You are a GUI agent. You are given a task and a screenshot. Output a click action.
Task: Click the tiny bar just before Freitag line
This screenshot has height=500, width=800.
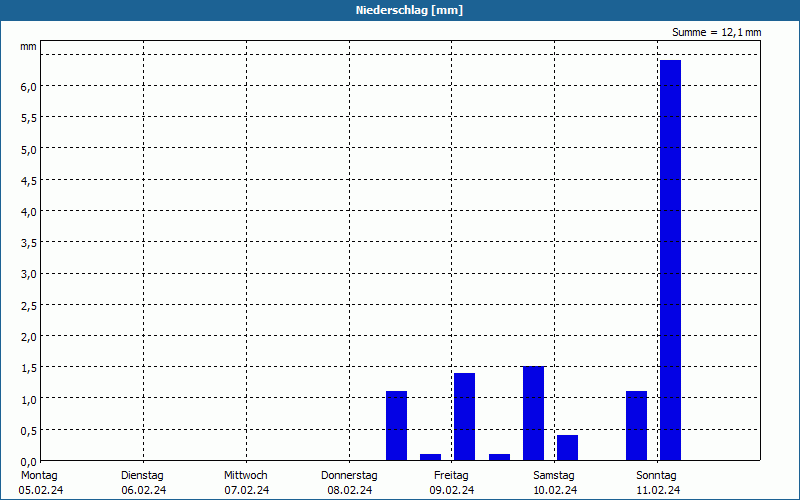(431, 457)
